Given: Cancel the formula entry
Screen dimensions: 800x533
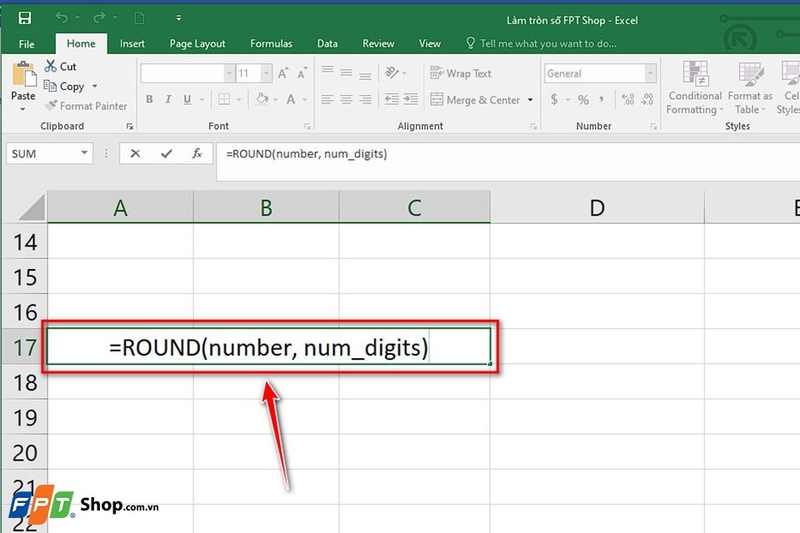Looking at the screenshot, I should [x=135, y=153].
